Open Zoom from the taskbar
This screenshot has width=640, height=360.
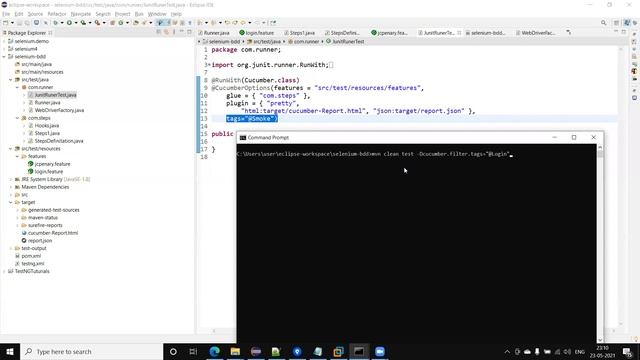380,351
